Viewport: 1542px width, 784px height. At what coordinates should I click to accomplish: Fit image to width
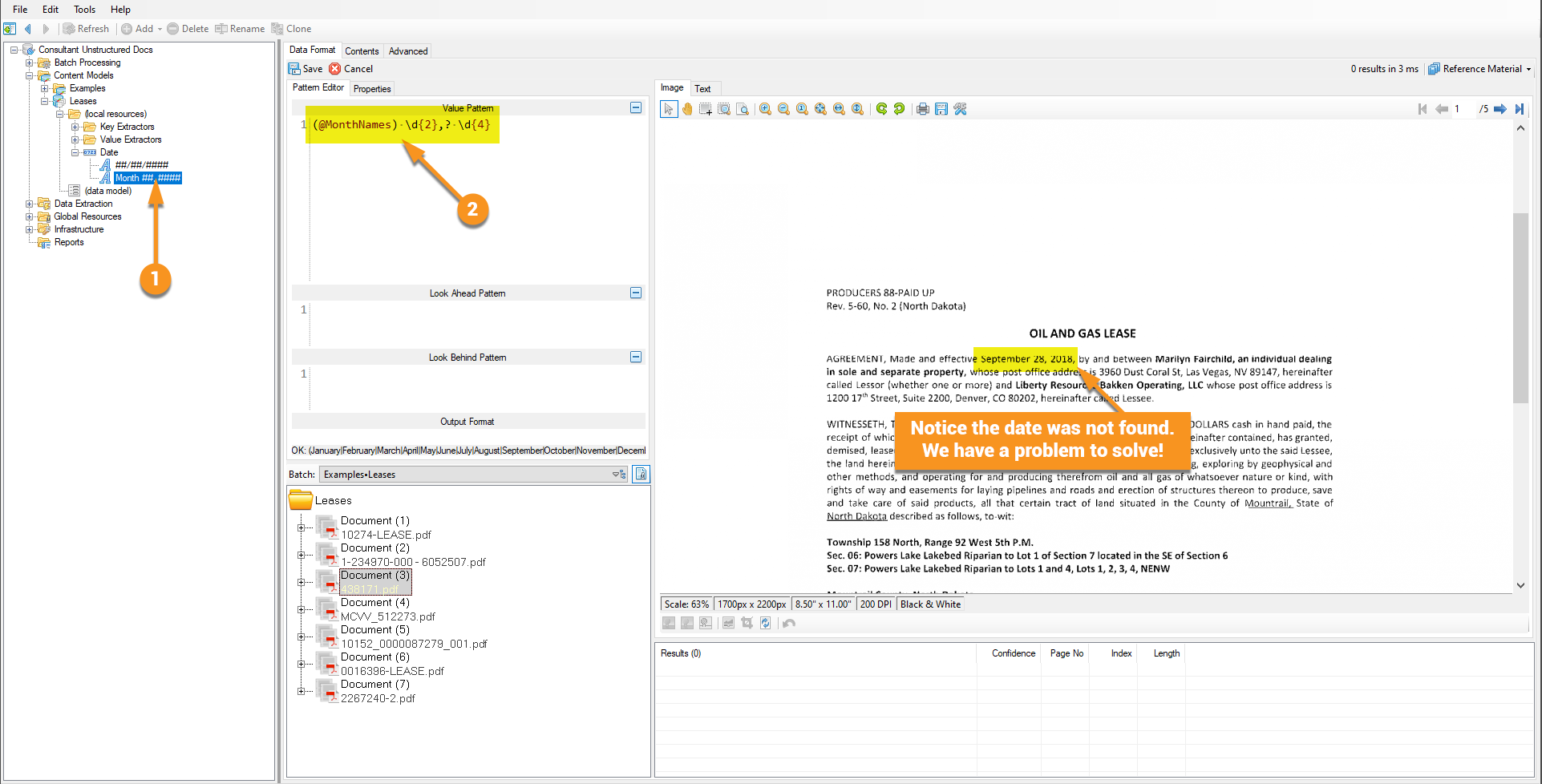[839, 109]
